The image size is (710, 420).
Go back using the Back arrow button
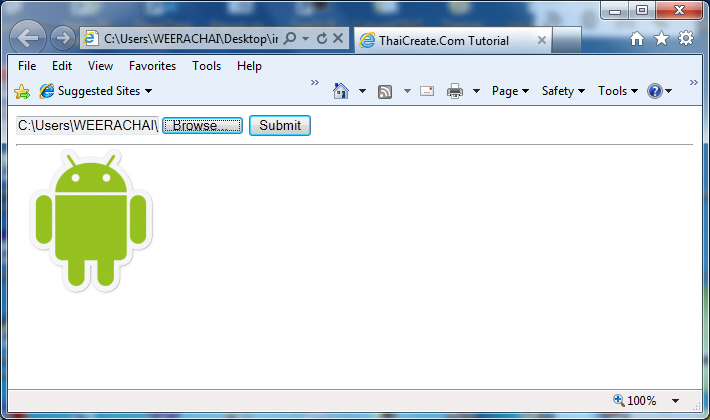[x=28, y=38]
